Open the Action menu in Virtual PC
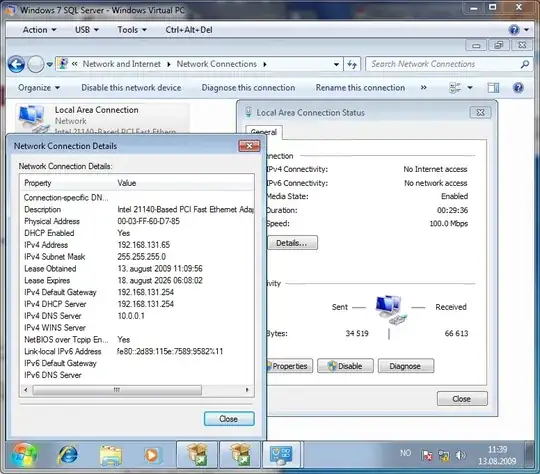The image size is (540, 474). pyautogui.click(x=39, y=30)
